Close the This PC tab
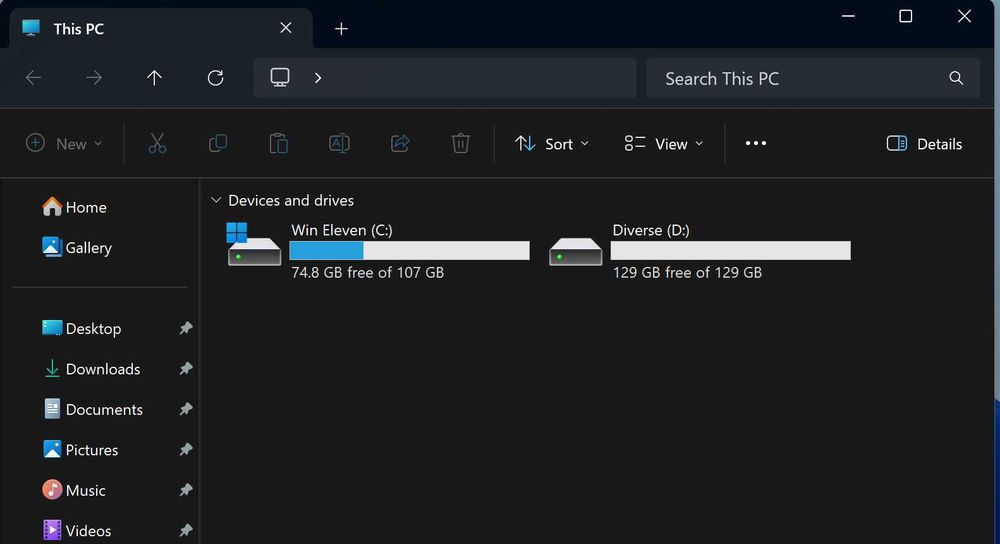The height and width of the screenshot is (544, 1000). pyautogui.click(x=286, y=28)
